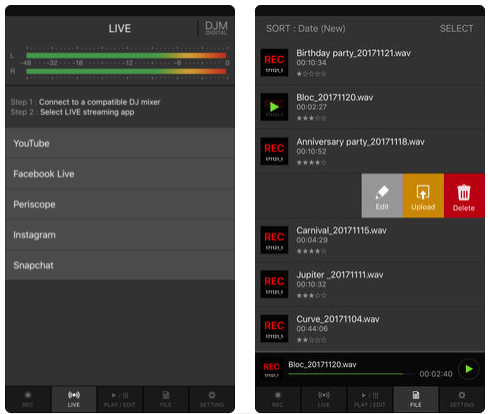
Task: Choose YouTube as streaming app
Action: [x=120, y=143]
